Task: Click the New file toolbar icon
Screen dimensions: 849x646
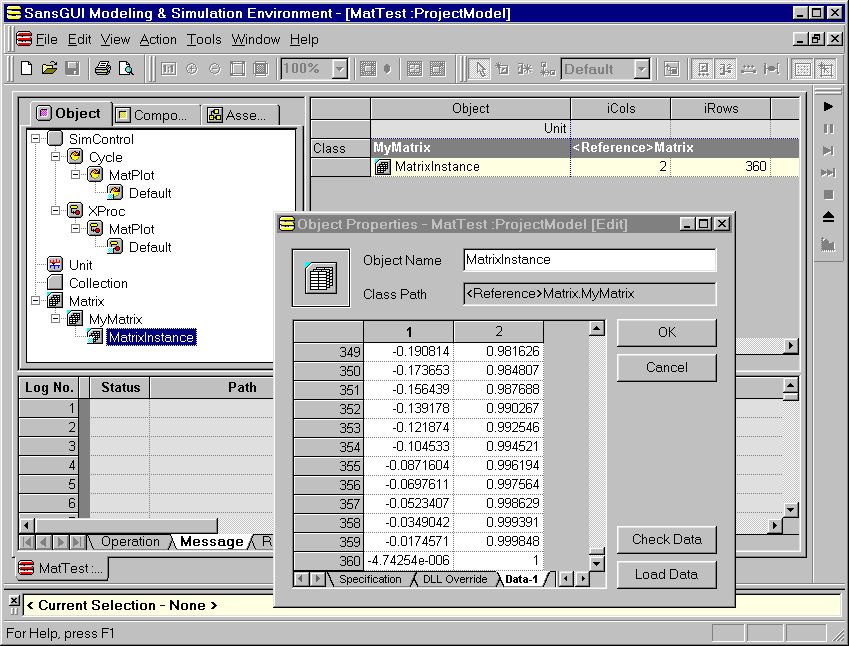Action: [27, 69]
